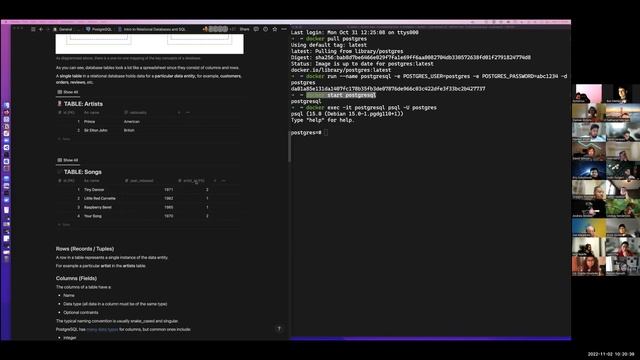The width and height of the screenshot is (640, 360).
Task: Select the Show All view above TABLE: Songs
Action: point(68,160)
